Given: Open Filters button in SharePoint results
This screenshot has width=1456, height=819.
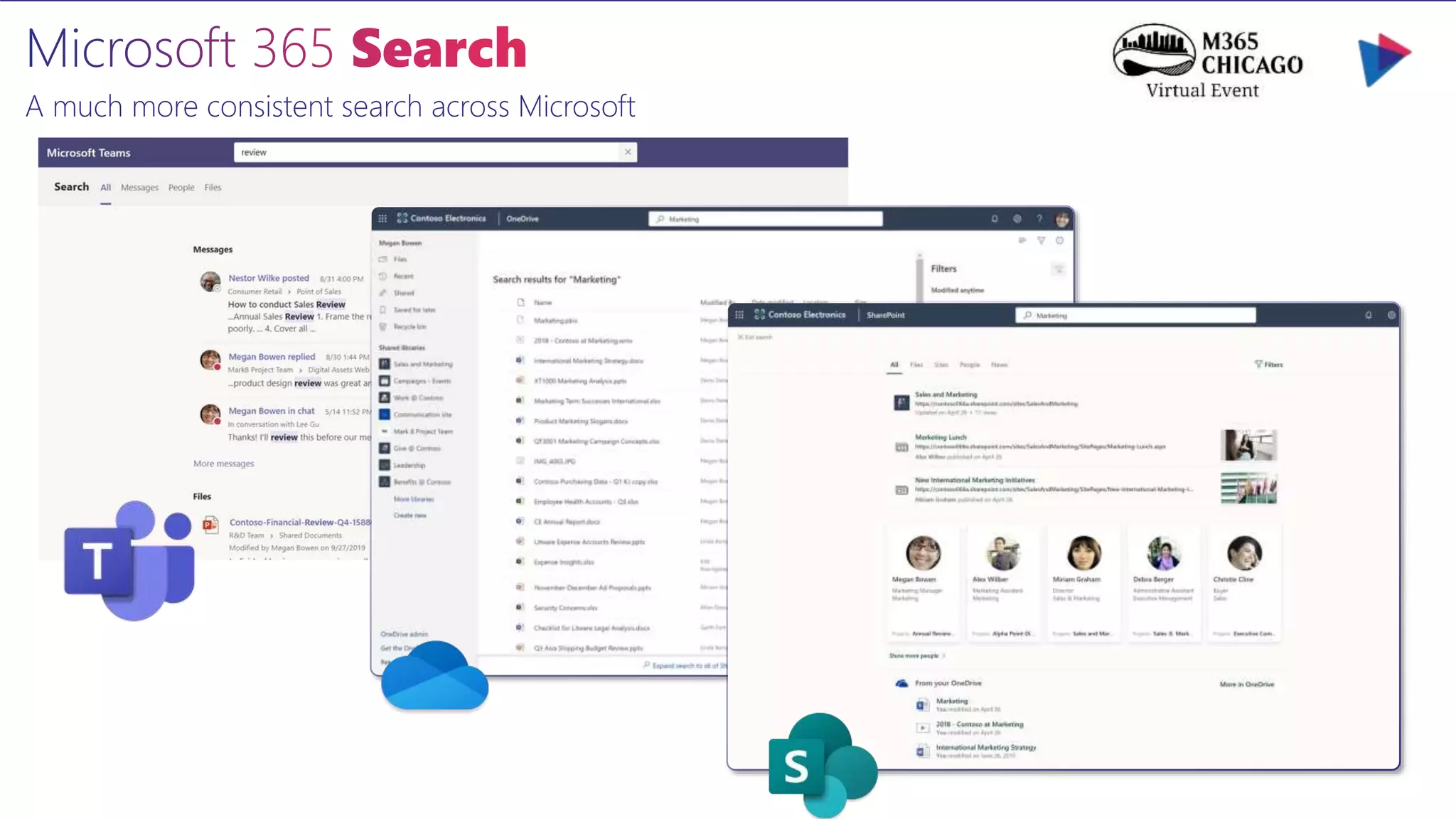Looking at the screenshot, I should (x=1269, y=365).
